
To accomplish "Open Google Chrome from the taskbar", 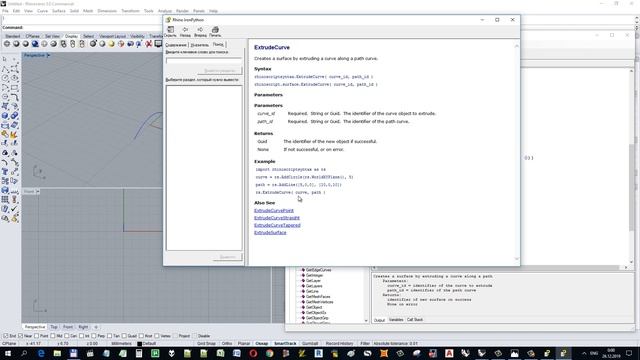I will [269, 353].
